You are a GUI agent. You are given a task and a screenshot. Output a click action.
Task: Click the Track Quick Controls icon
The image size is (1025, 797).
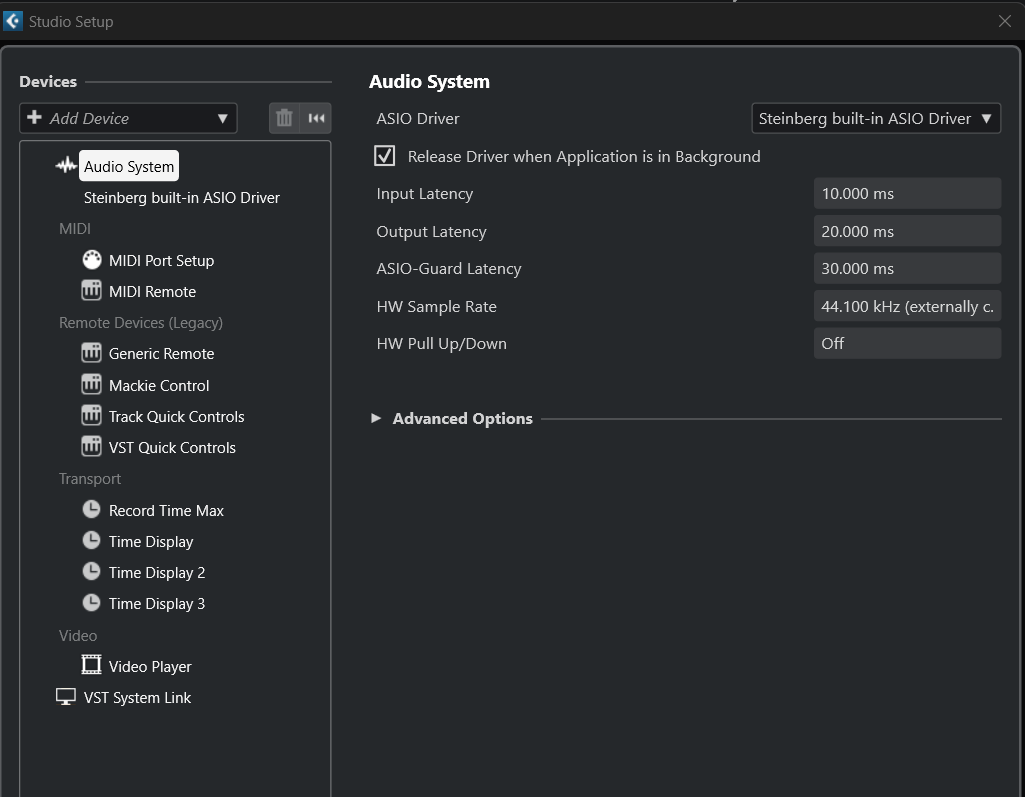pyautogui.click(x=92, y=416)
